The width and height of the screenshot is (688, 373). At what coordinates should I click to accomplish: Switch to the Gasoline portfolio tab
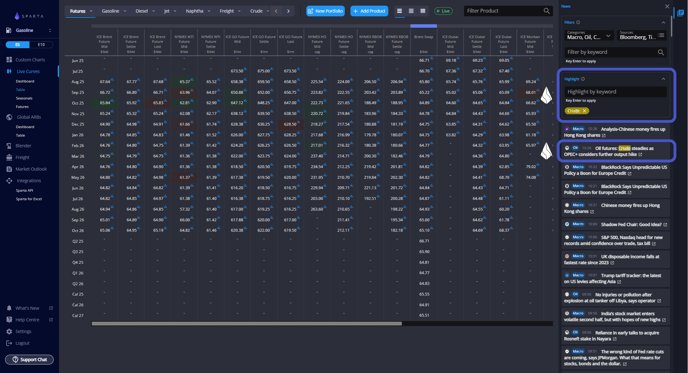(x=110, y=11)
